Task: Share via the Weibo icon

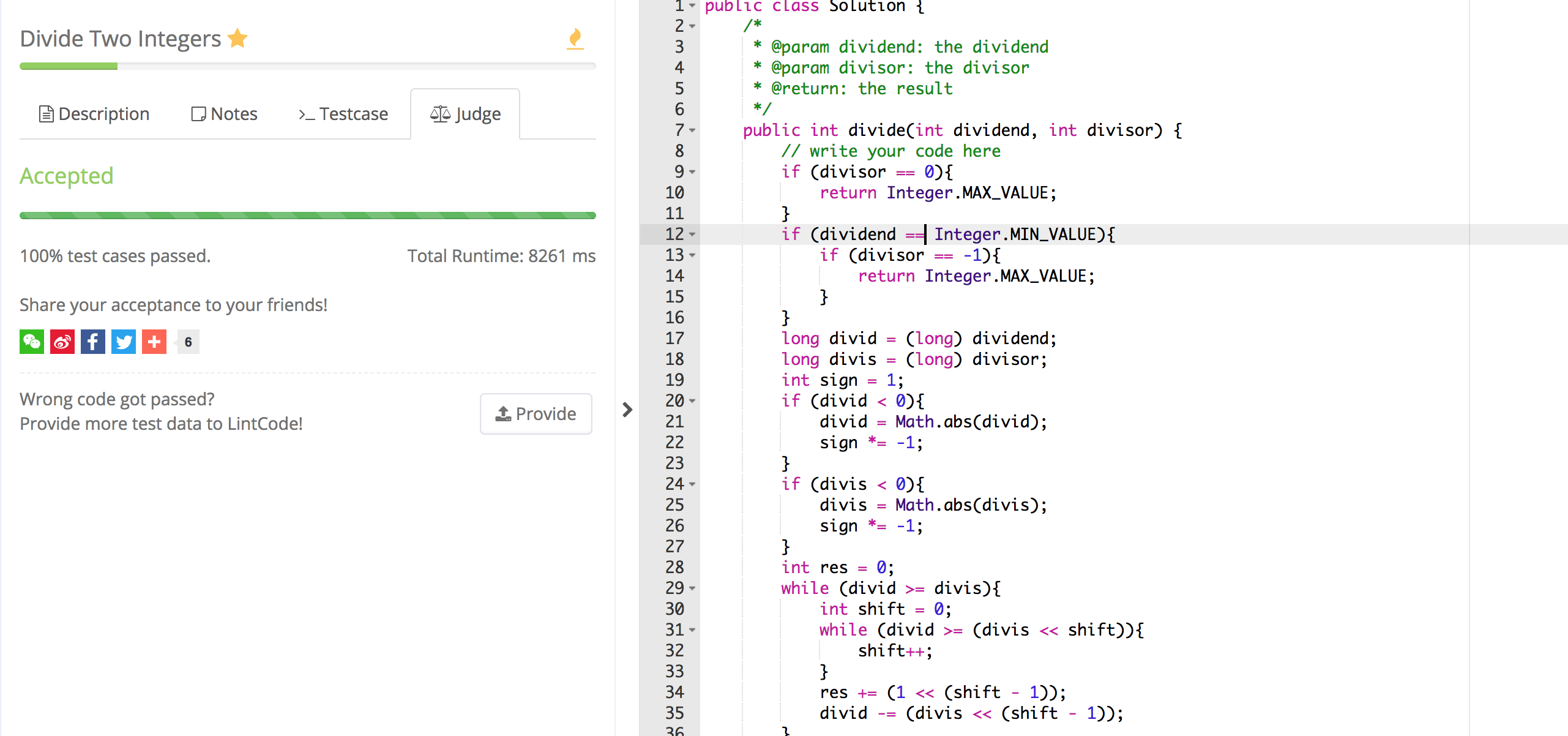Action: (x=62, y=342)
